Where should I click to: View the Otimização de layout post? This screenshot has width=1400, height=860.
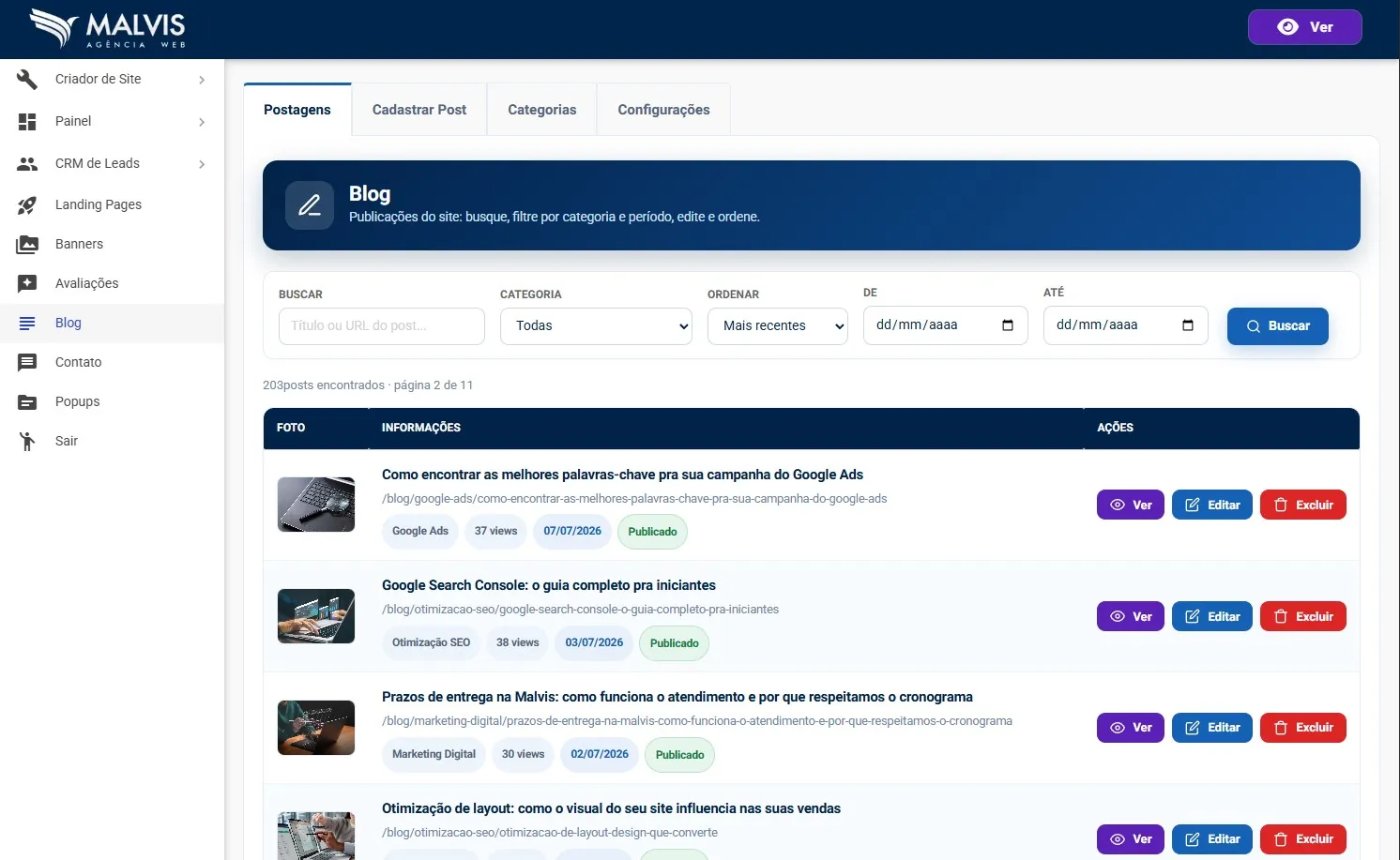(x=1131, y=839)
